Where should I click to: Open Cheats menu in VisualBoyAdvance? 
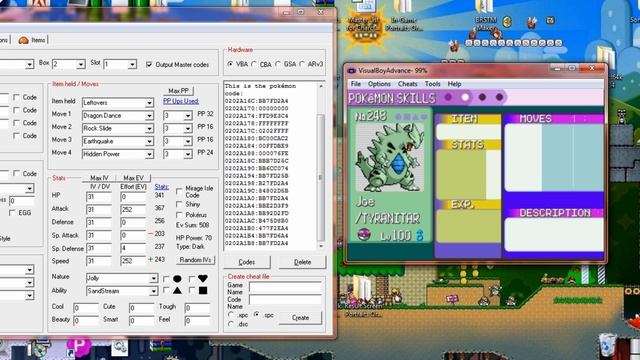[407, 84]
